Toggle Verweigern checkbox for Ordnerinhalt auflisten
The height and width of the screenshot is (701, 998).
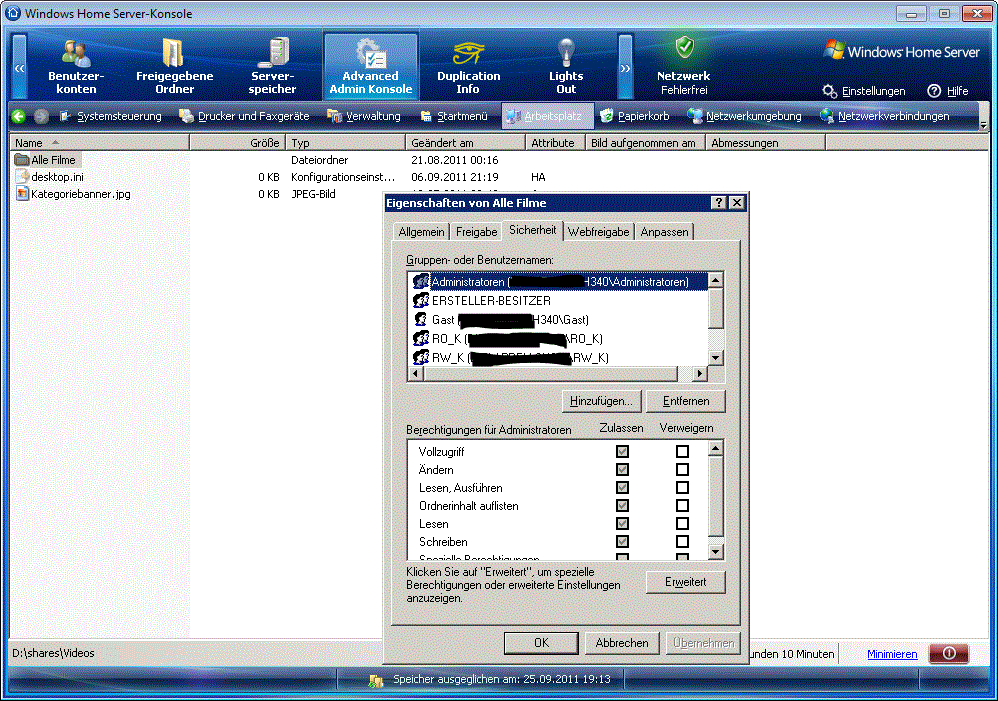click(x=682, y=506)
